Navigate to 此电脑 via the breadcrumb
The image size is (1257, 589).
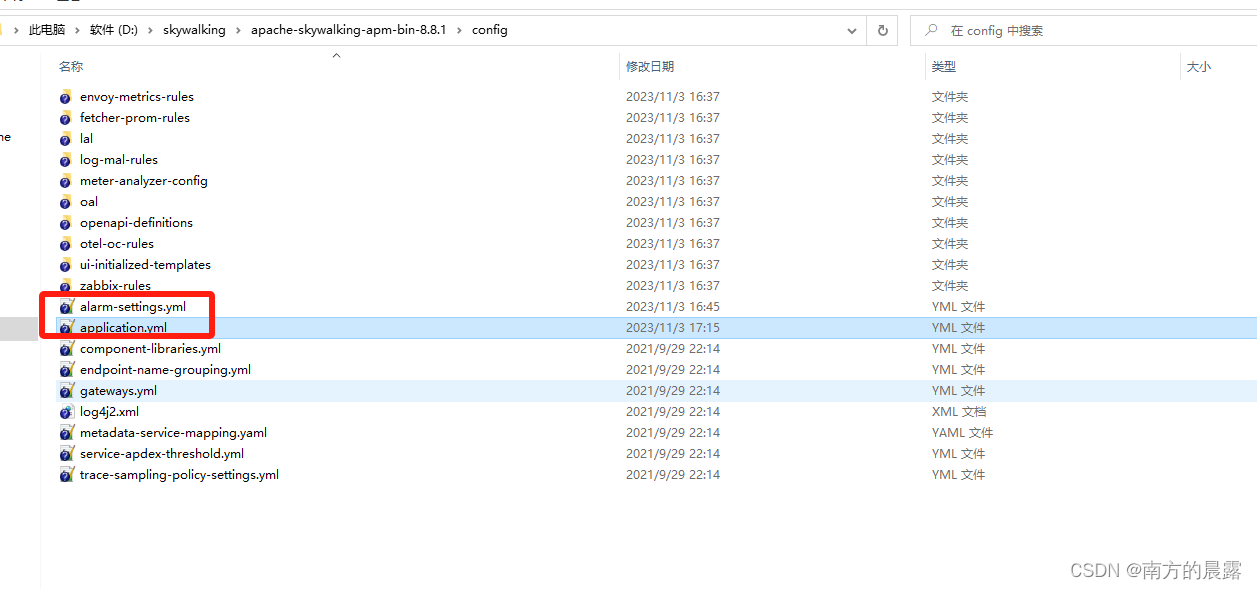click(x=46, y=30)
